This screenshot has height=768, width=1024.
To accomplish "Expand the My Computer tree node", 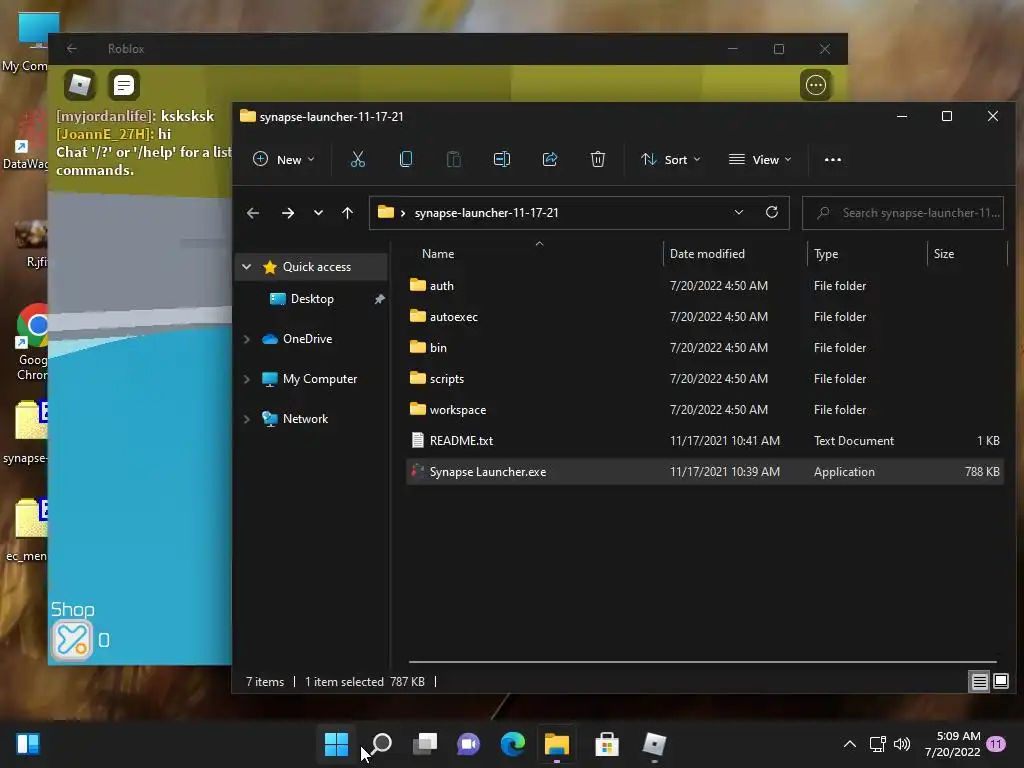I will tap(246, 379).
